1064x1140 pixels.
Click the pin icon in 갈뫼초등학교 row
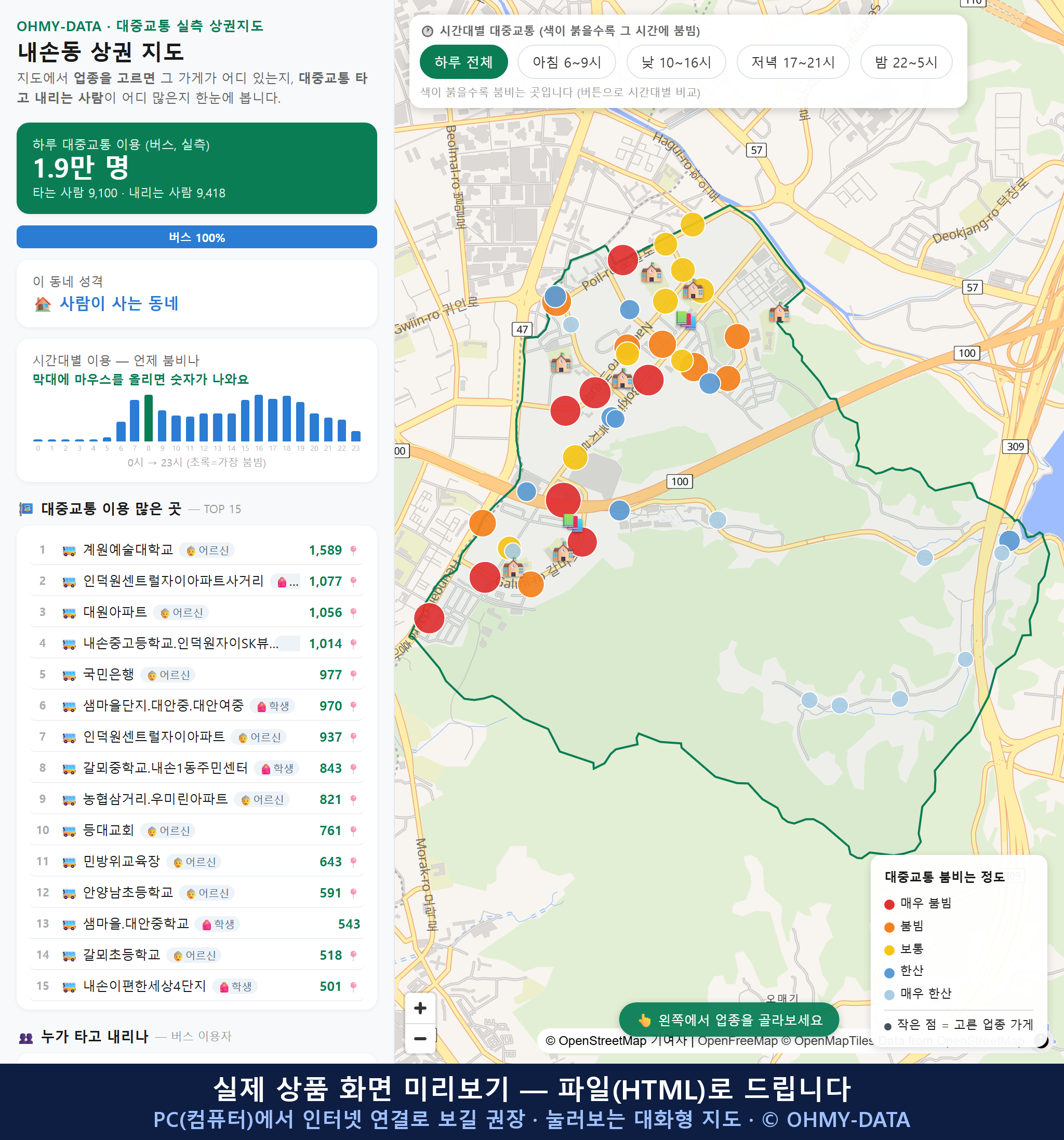(353, 955)
